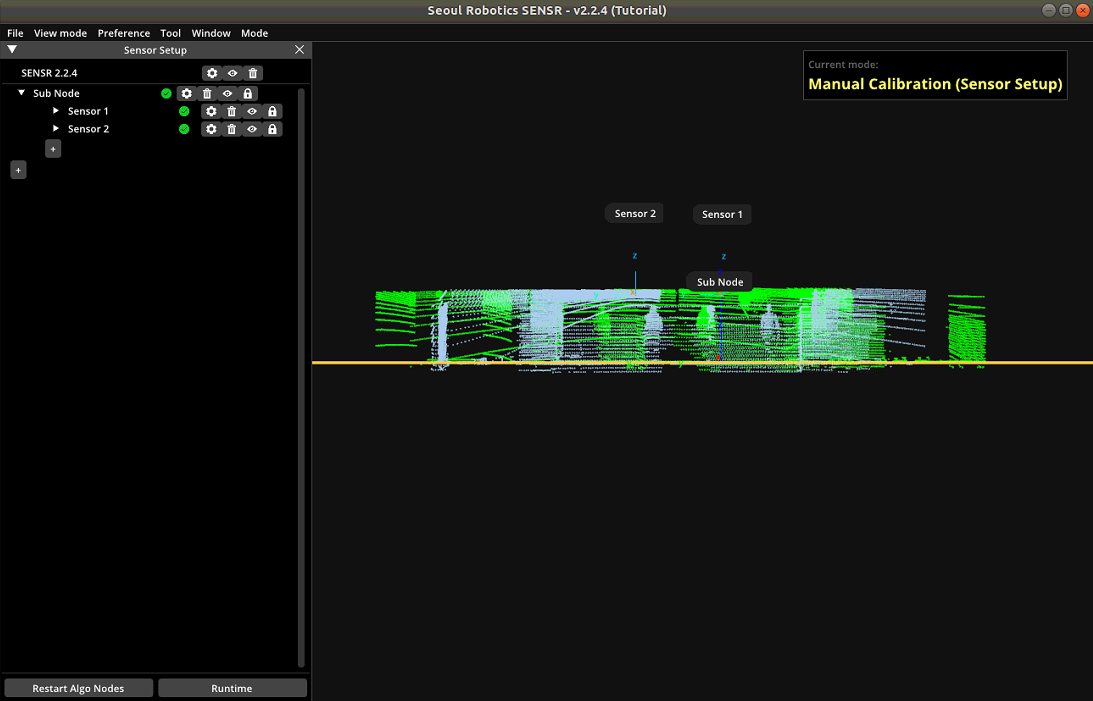The image size is (1093, 701).
Task: Click the SENSR 2.2.4 trash icon
Action: tap(253, 73)
